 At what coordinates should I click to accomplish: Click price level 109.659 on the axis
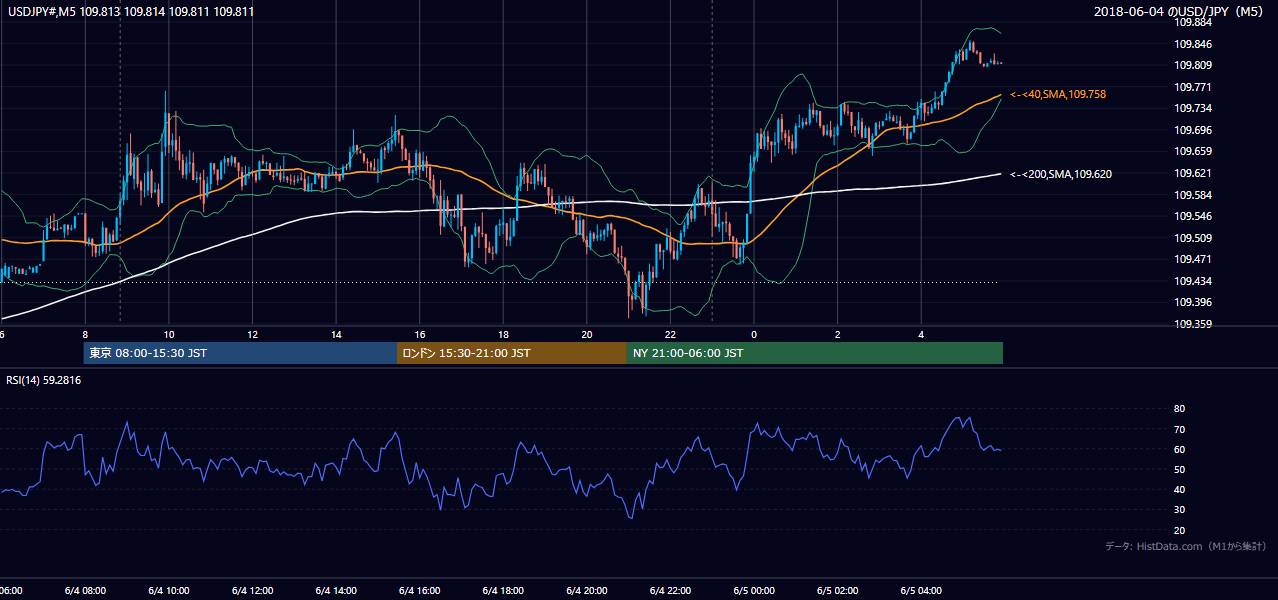pos(1193,152)
